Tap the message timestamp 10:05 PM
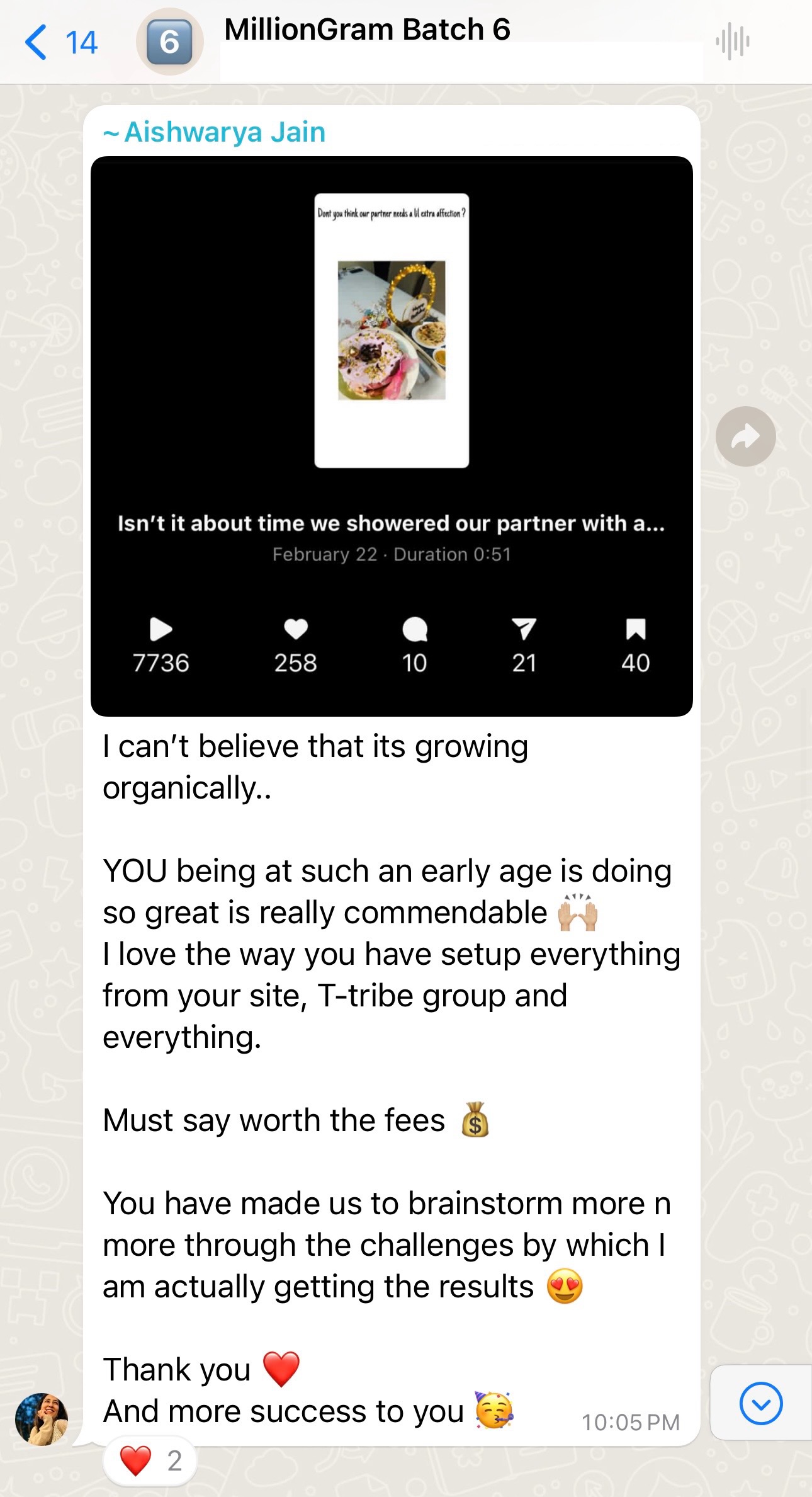This screenshot has height=1497, width=812. pos(630,1422)
